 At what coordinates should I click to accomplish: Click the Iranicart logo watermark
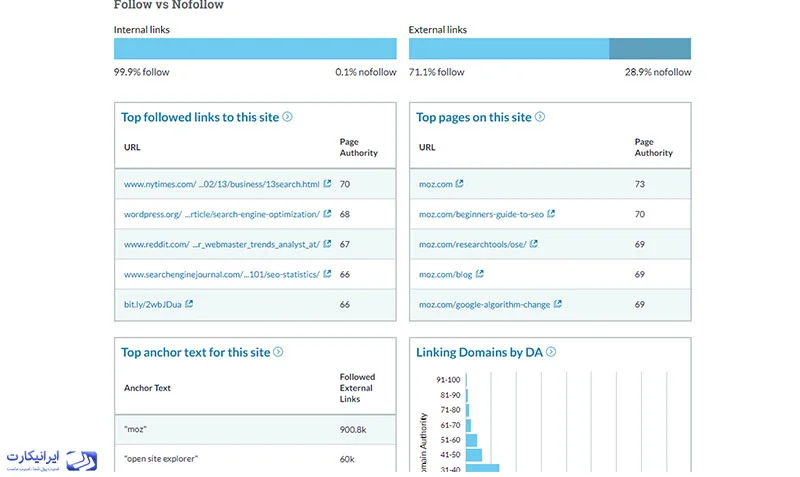[x=52, y=461]
